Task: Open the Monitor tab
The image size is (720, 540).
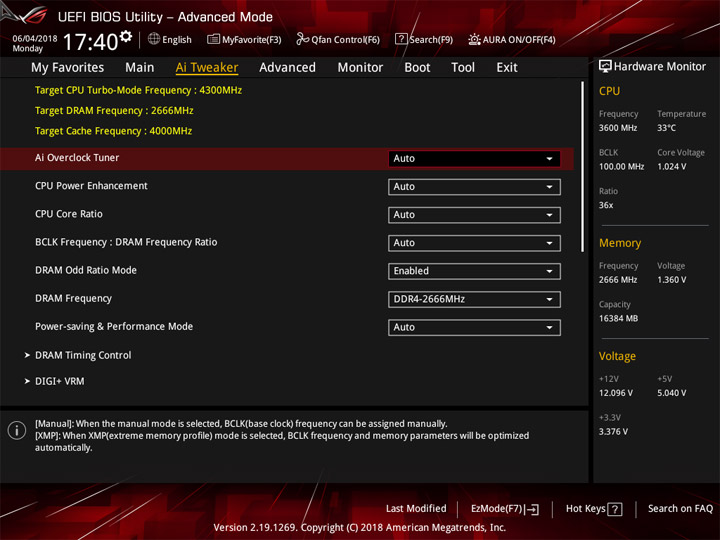Action: point(360,68)
